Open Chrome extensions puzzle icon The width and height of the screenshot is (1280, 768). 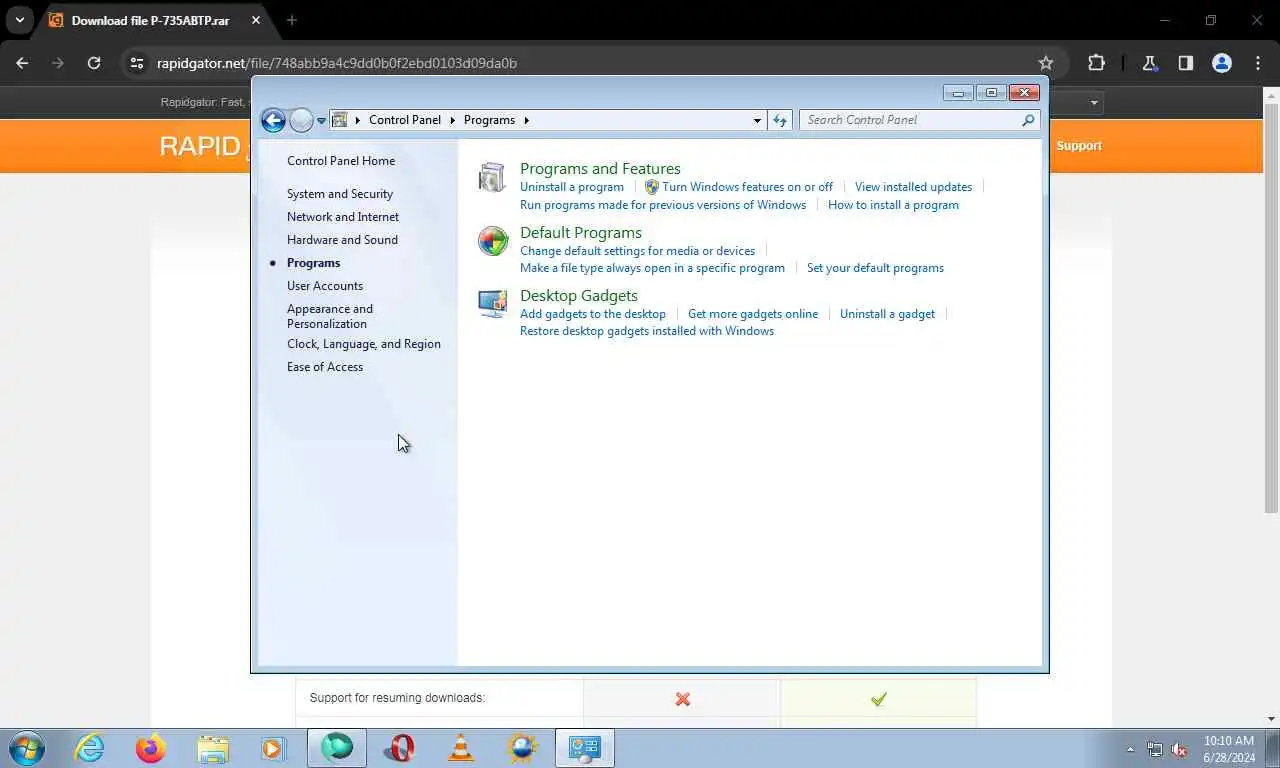(x=1096, y=63)
